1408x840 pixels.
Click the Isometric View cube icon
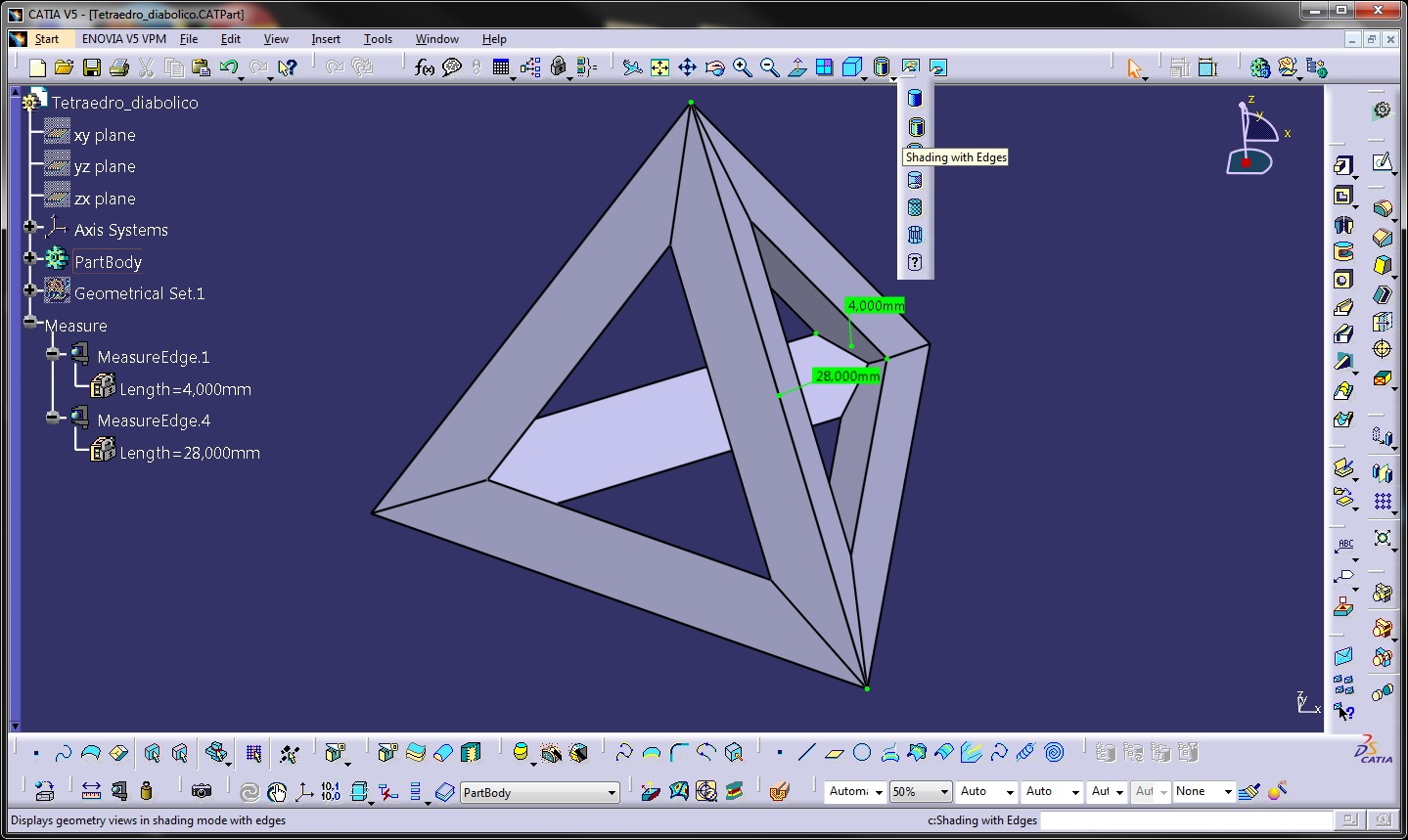(x=852, y=67)
